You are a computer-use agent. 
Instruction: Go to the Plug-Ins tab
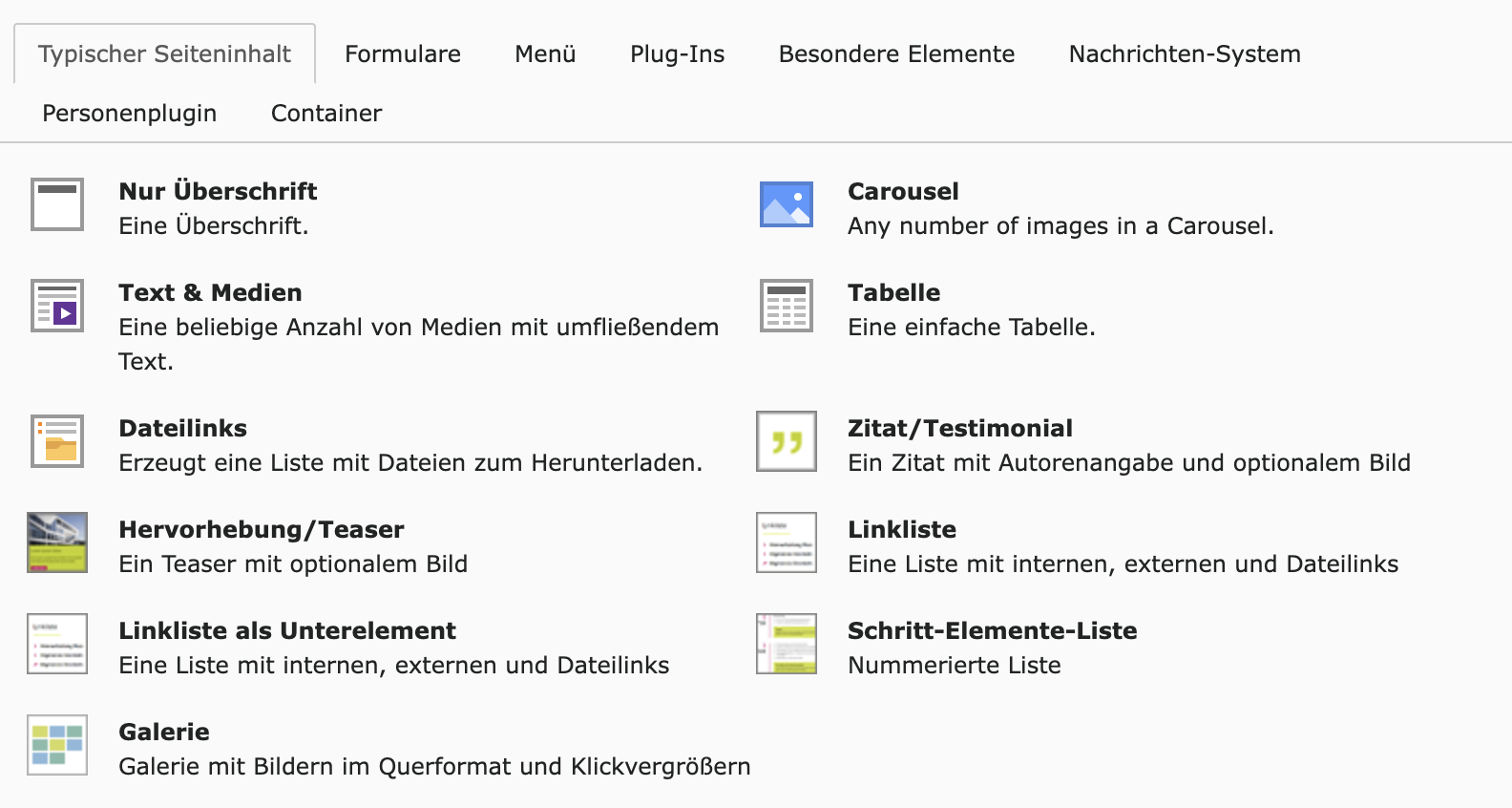tap(677, 54)
